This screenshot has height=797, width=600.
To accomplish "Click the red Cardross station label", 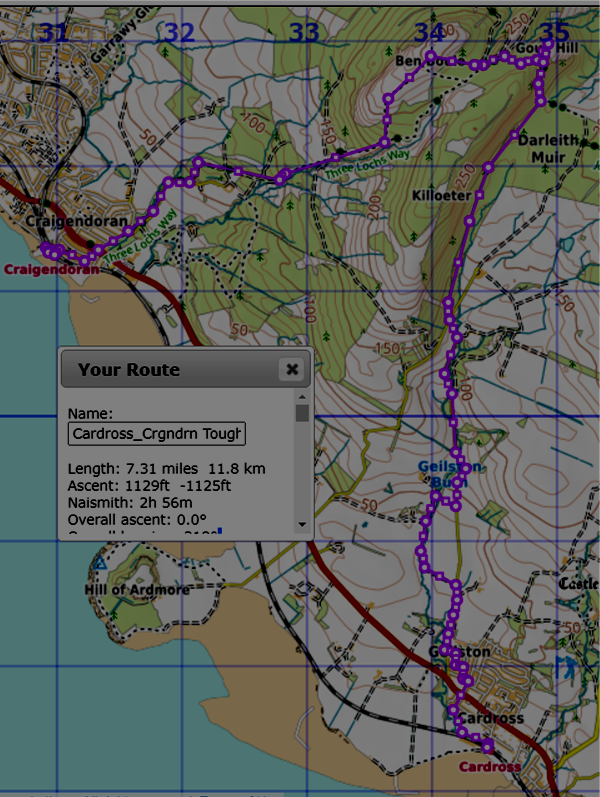I will [x=489, y=767].
